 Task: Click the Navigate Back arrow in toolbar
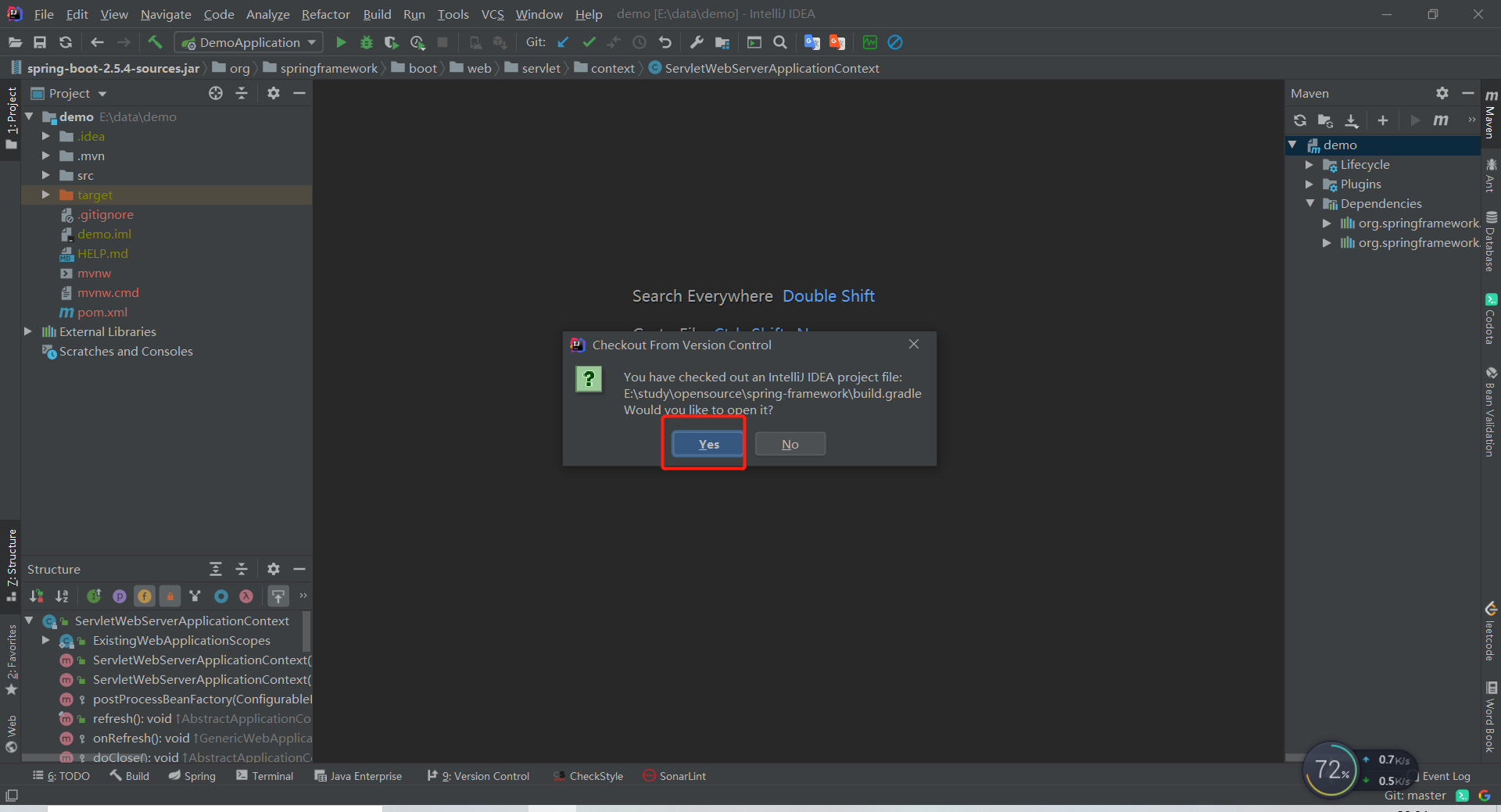(x=97, y=42)
